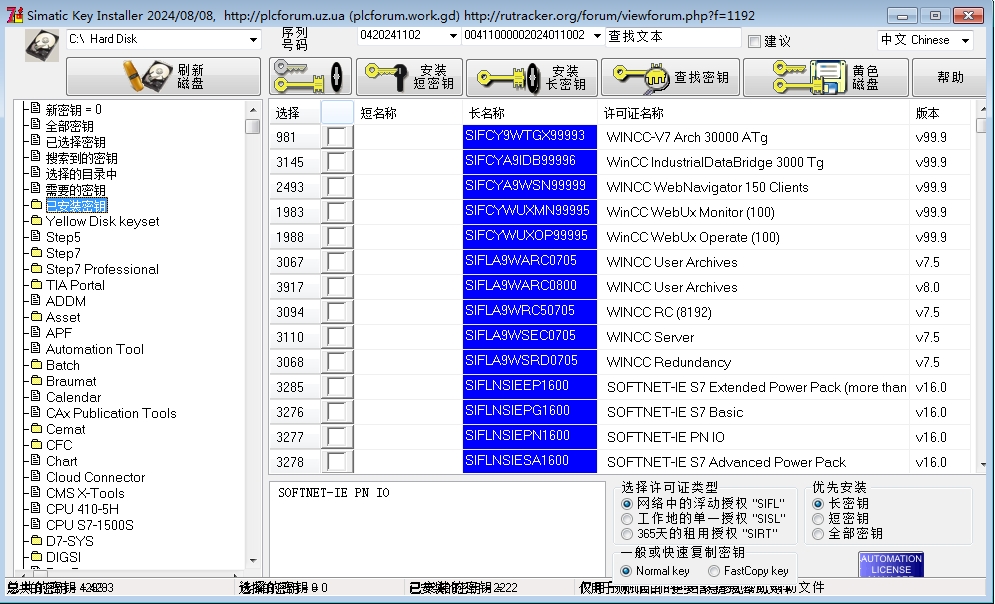This screenshot has height=604, width=995.
Task: Click the 刷新磁盘 refresh disk button
Action: 164,77
